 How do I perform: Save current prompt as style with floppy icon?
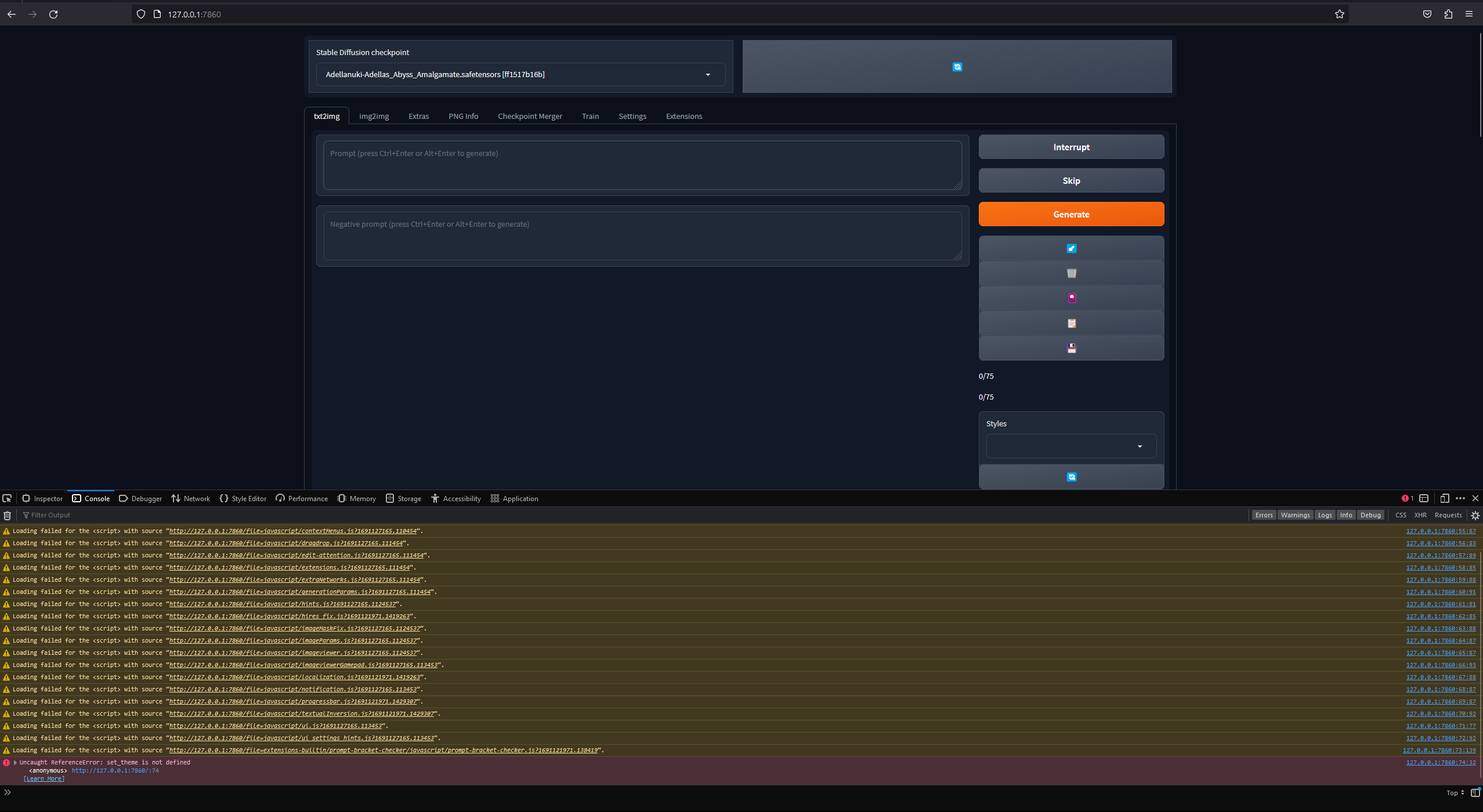coord(1070,347)
